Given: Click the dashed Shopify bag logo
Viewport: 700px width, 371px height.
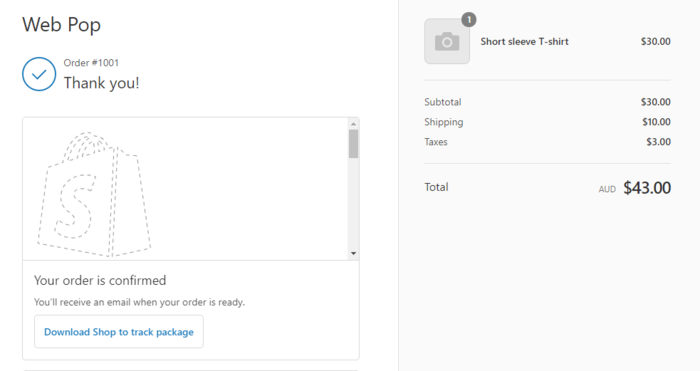Looking at the screenshot, I should (x=94, y=194).
